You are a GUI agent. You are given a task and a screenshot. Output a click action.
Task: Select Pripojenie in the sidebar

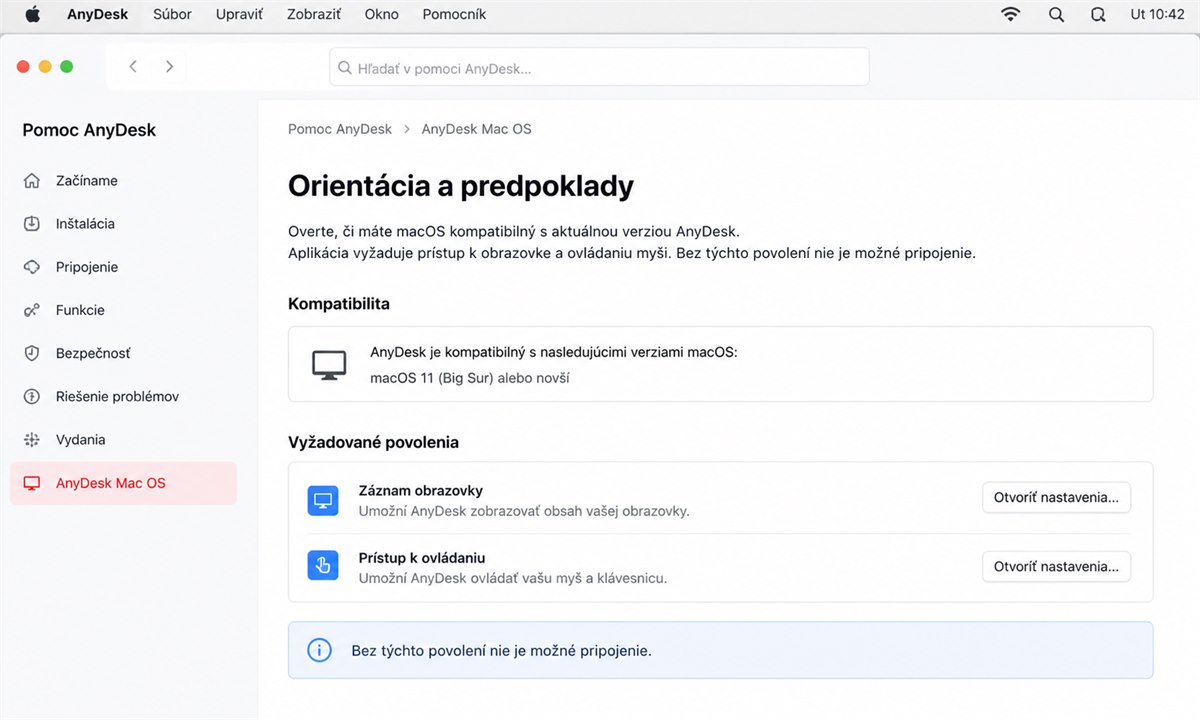[123, 267]
